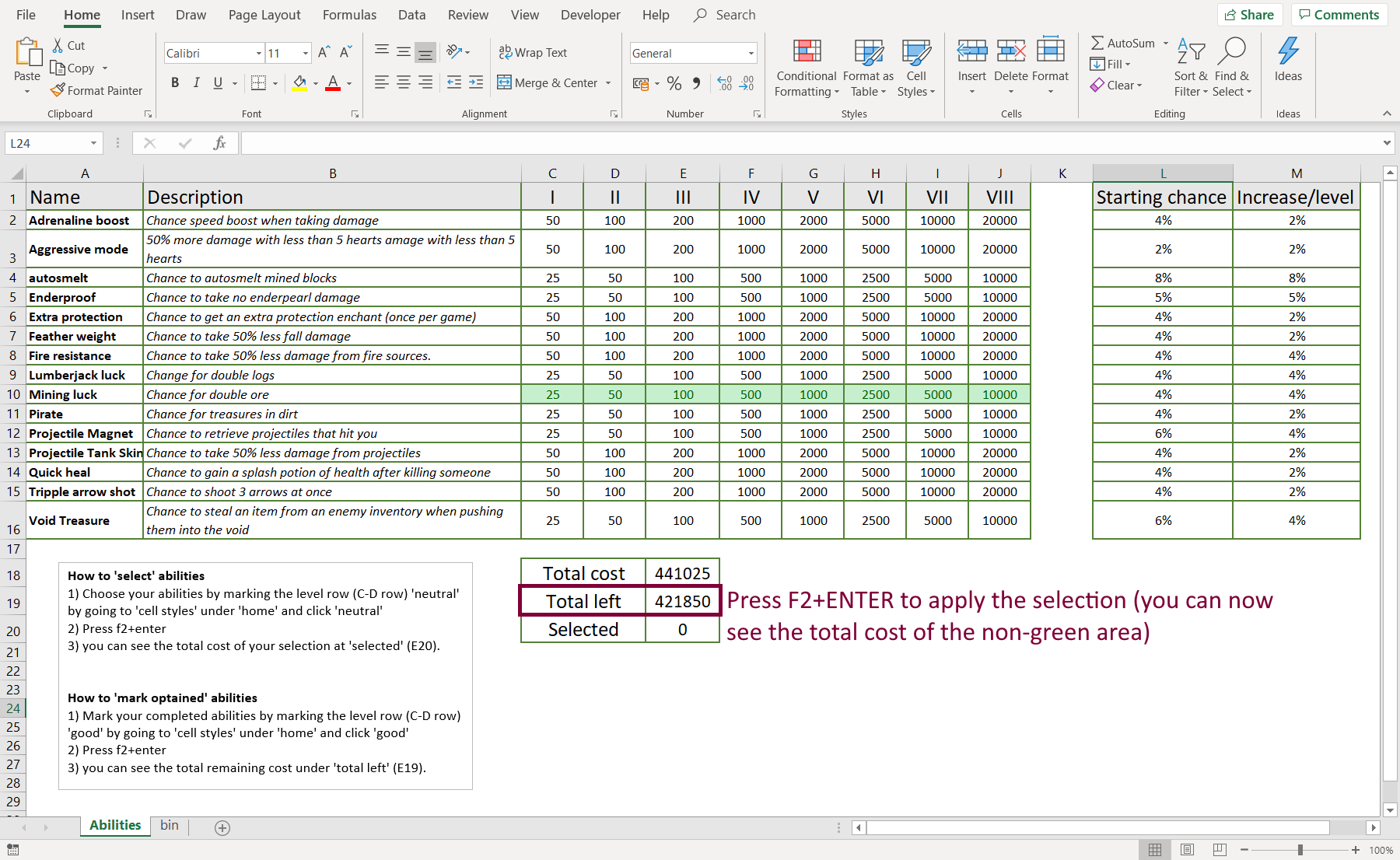Screen dimensions: 1400x860
Task: Toggle Wrap Text
Action: click(x=533, y=52)
